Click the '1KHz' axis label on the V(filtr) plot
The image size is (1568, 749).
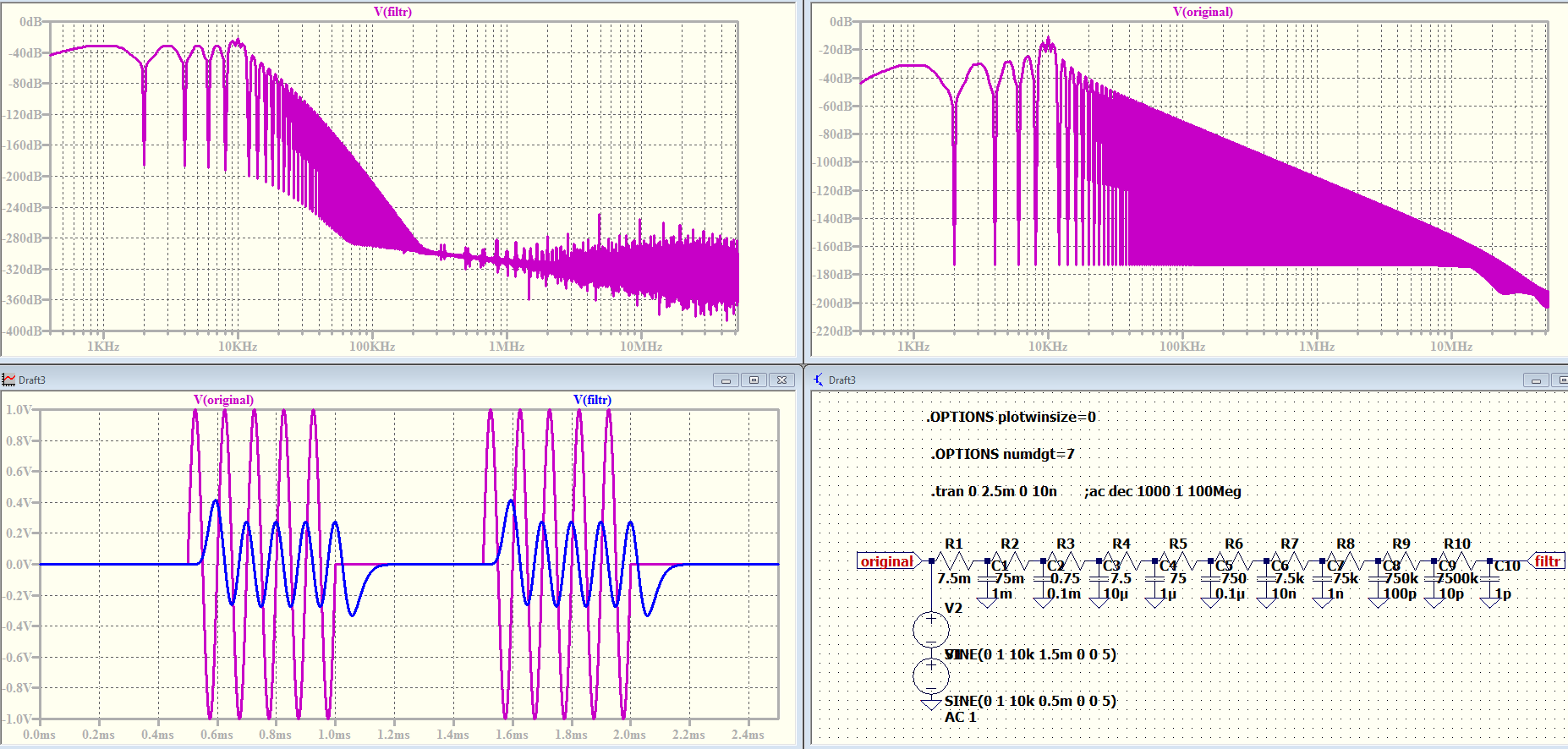click(103, 346)
